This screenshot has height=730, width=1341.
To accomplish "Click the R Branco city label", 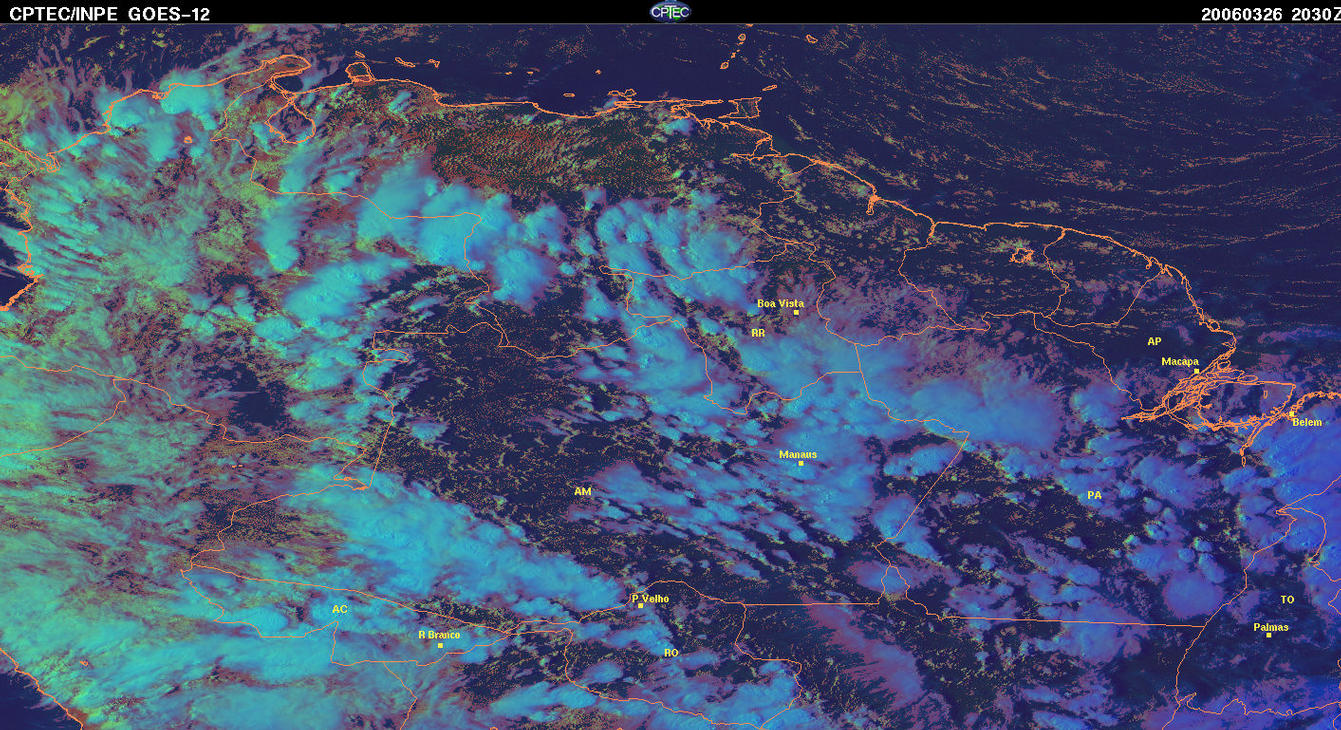I will [x=439, y=634].
